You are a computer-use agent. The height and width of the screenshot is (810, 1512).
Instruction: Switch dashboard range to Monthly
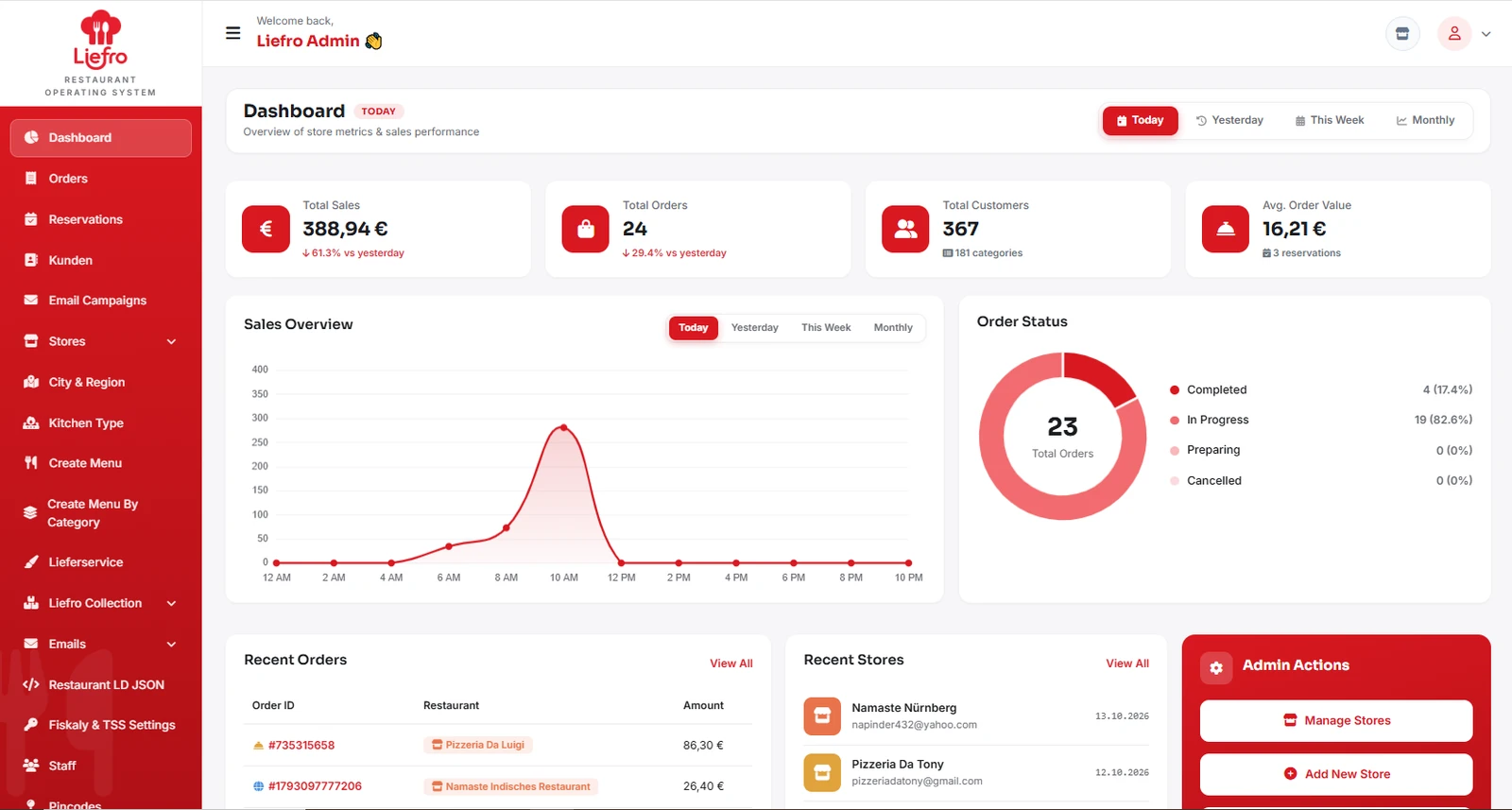coord(1425,120)
